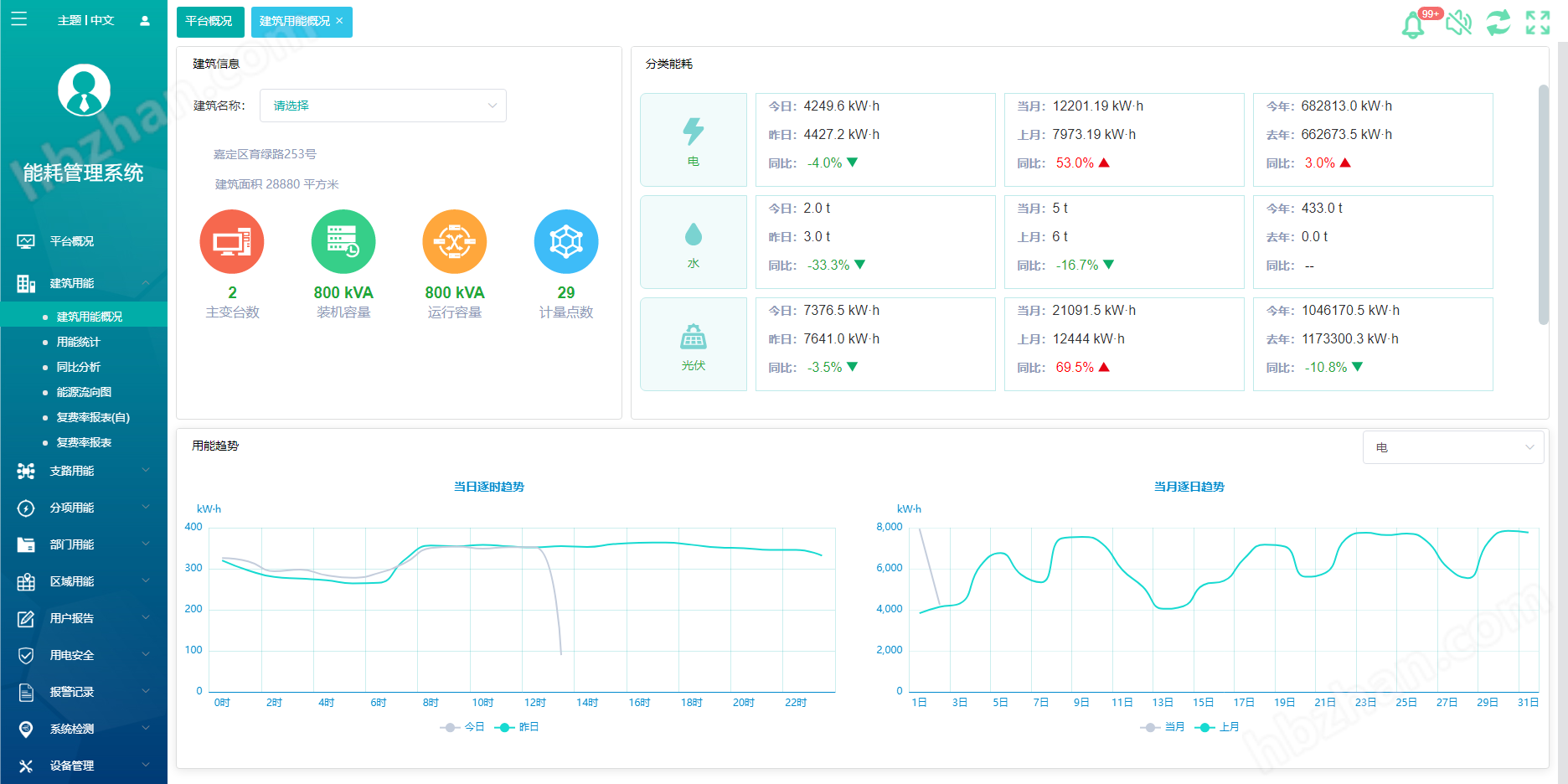Enter fullscreen using the expand icon
Screen dimensions: 1568x784
(x=1538, y=23)
